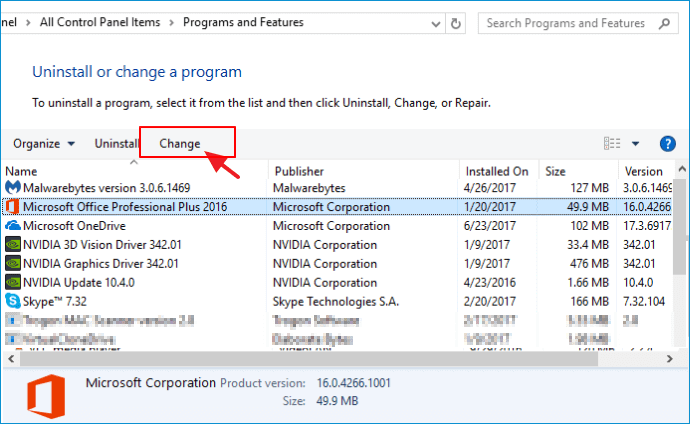Select NVIDIA Update 10.4.0
The width and height of the screenshot is (690, 424).
point(79,282)
